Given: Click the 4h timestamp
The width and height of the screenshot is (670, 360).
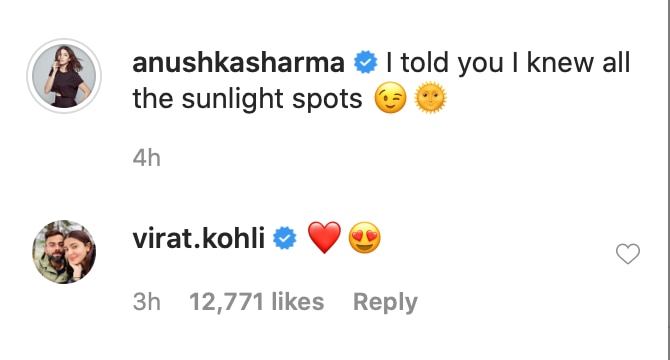Looking at the screenshot, I should [x=147, y=158].
